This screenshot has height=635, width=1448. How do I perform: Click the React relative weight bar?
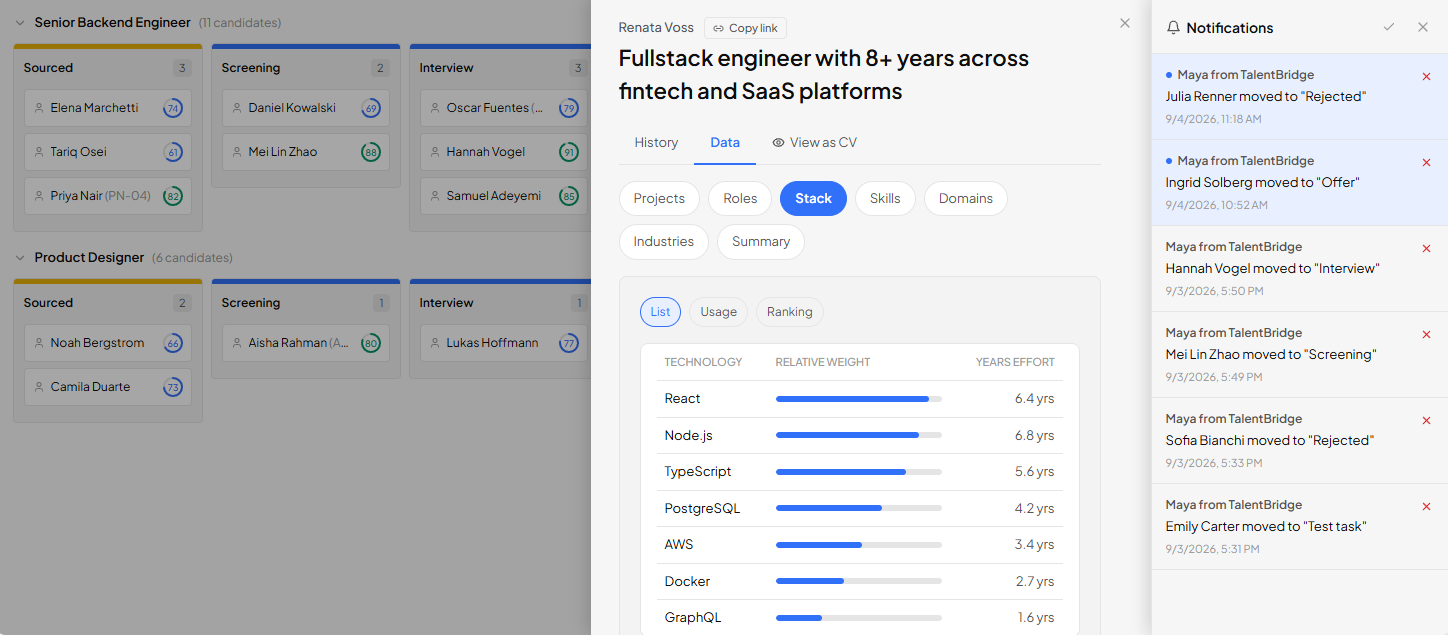click(859, 399)
